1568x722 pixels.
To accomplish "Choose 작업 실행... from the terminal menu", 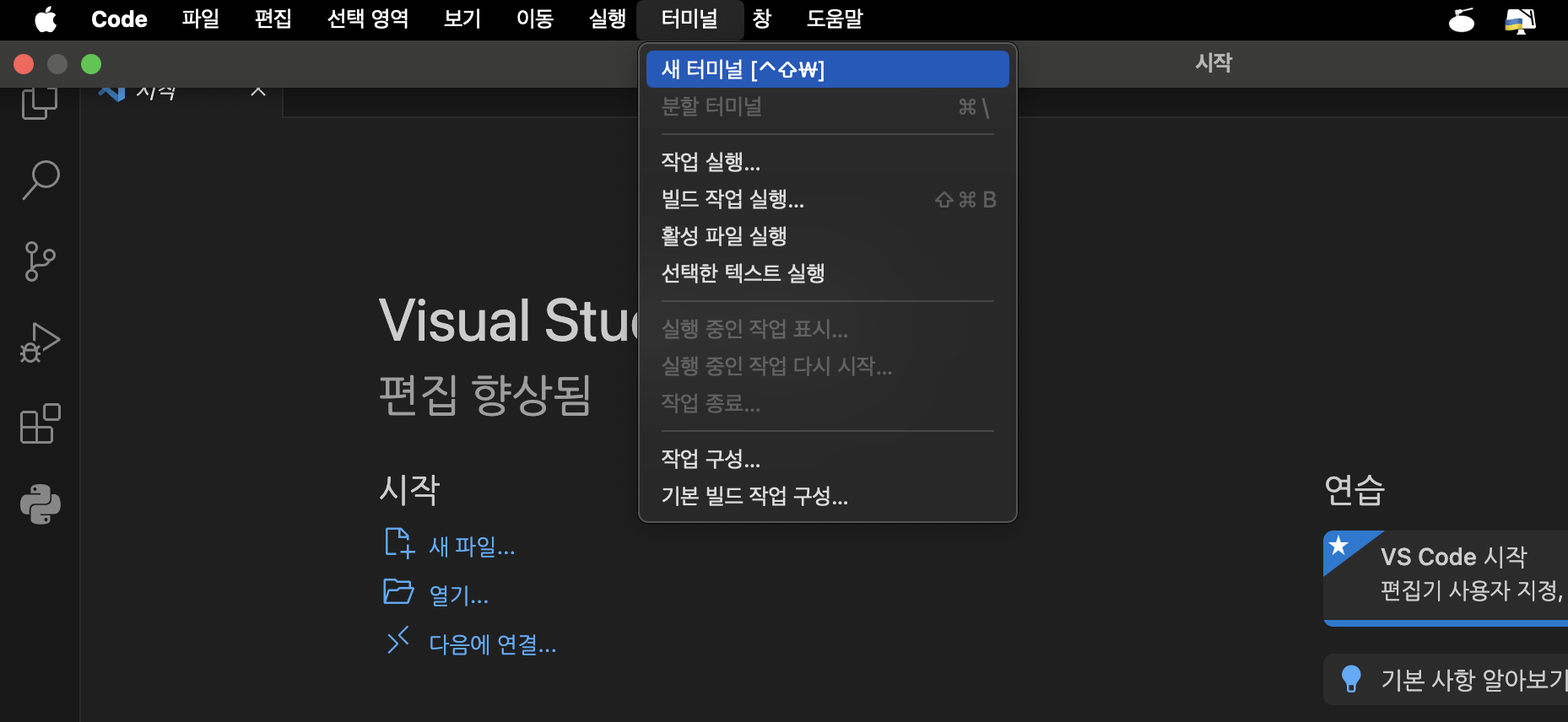I will 827,161.
